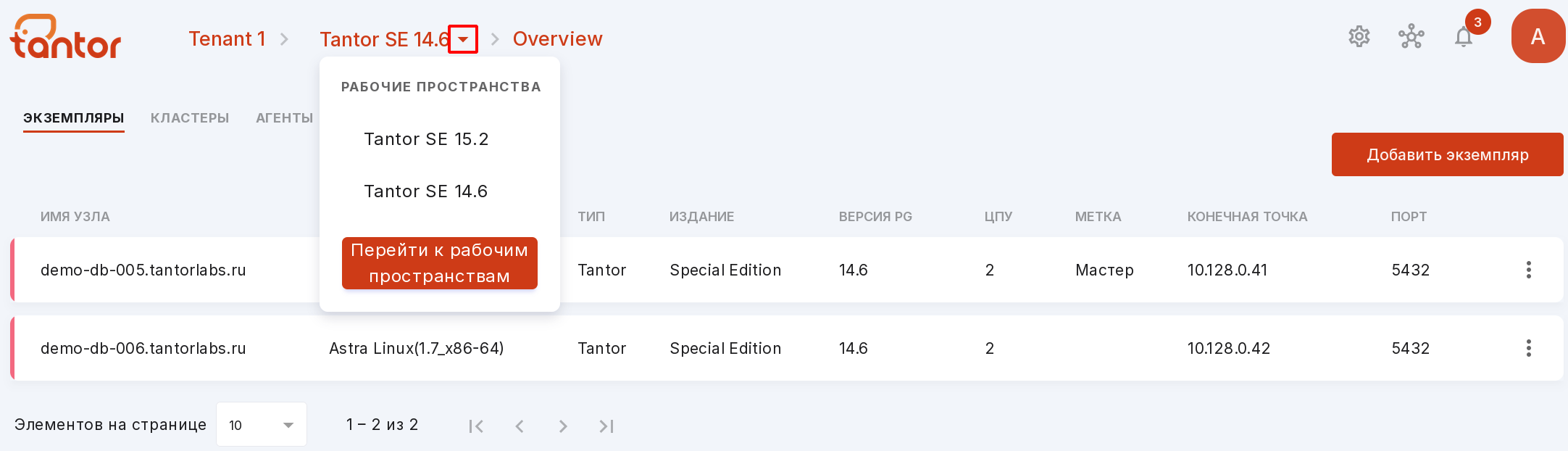The width and height of the screenshot is (1568, 451).
Task: Click the Tantor logo
Action: 65,36
